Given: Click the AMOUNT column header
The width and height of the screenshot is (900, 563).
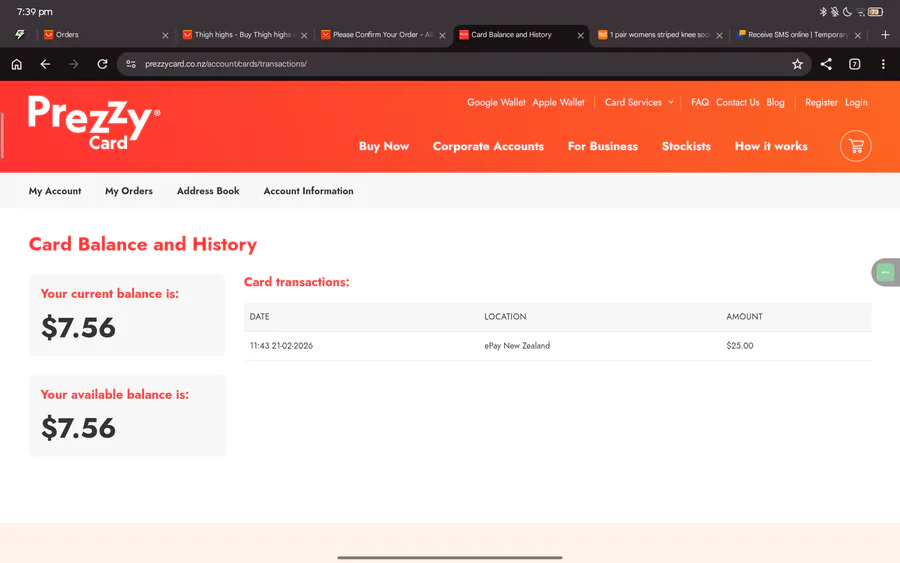Looking at the screenshot, I should click(x=744, y=317).
